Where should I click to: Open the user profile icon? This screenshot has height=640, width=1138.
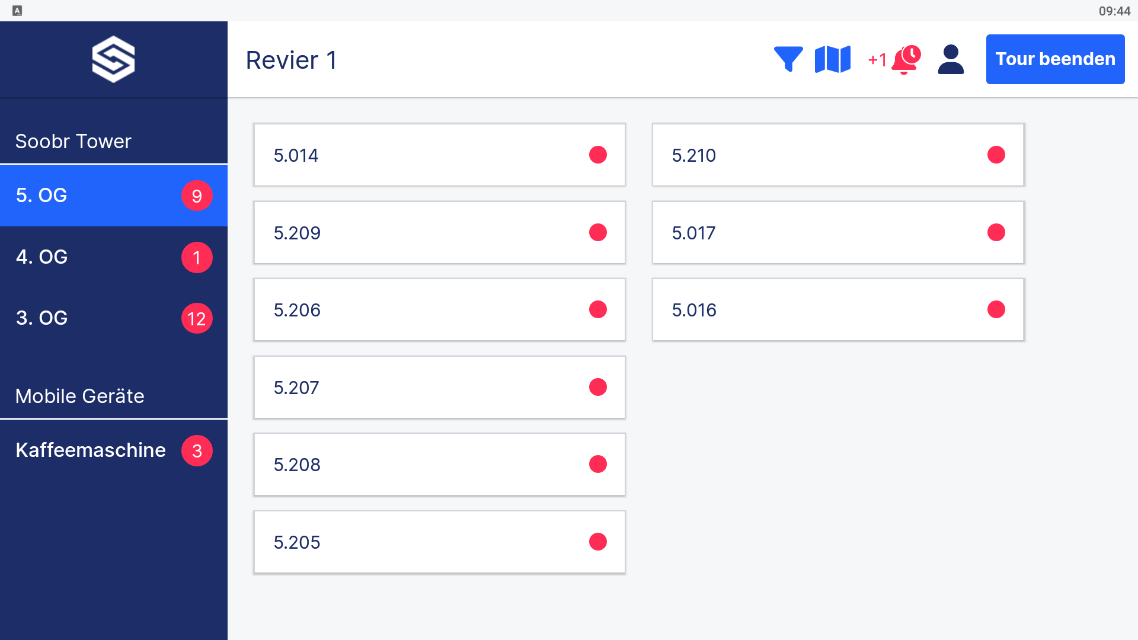coord(951,59)
